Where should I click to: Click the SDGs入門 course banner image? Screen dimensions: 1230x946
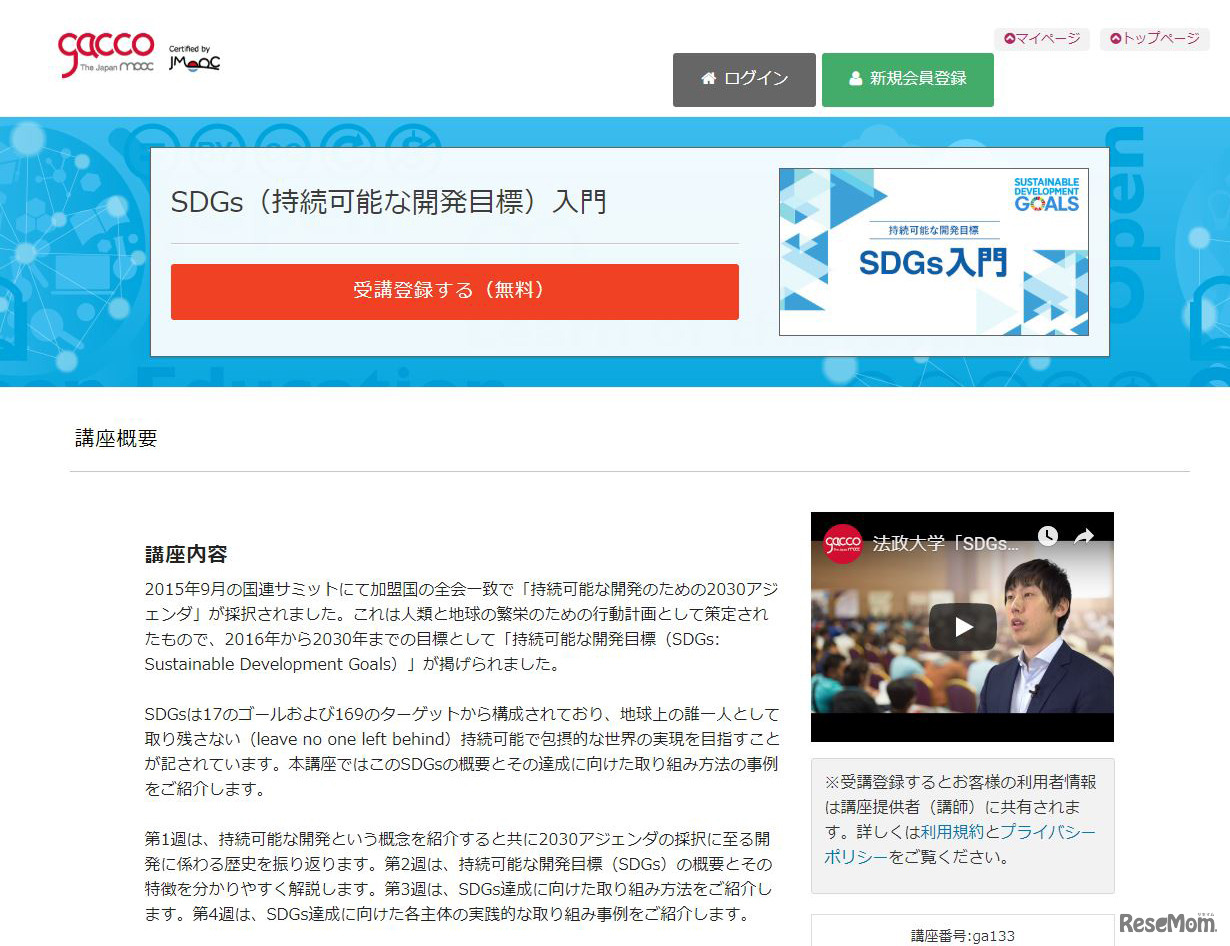click(x=934, y=252)
